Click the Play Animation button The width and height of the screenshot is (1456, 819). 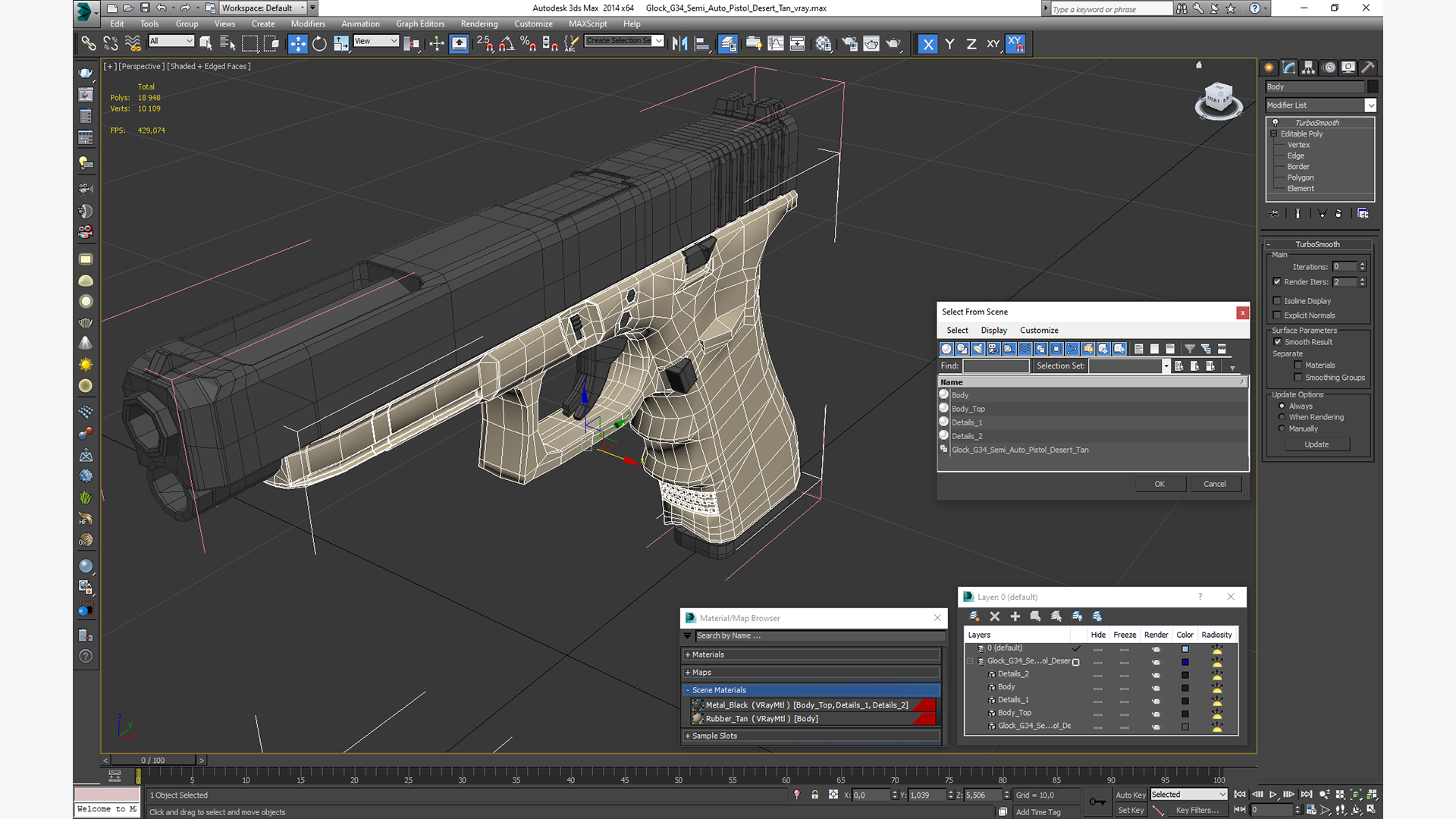point(1273,794)
